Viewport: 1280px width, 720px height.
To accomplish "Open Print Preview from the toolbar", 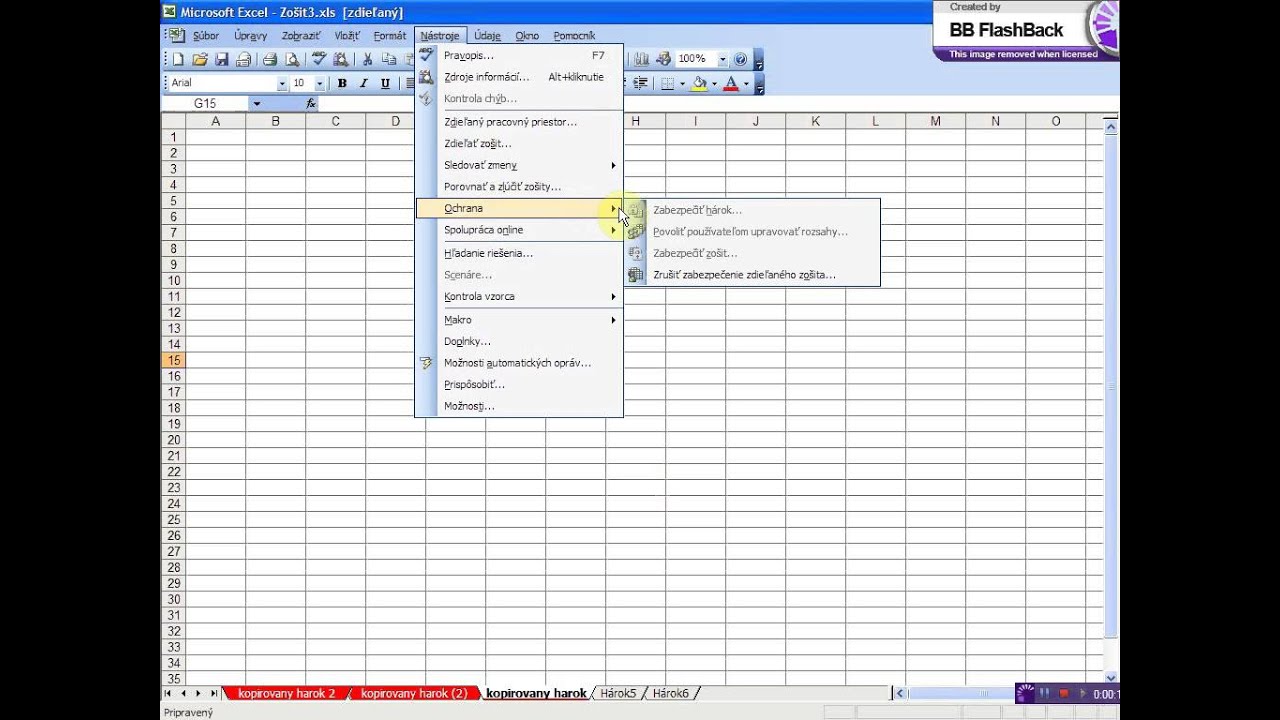I will pos(292,59).
